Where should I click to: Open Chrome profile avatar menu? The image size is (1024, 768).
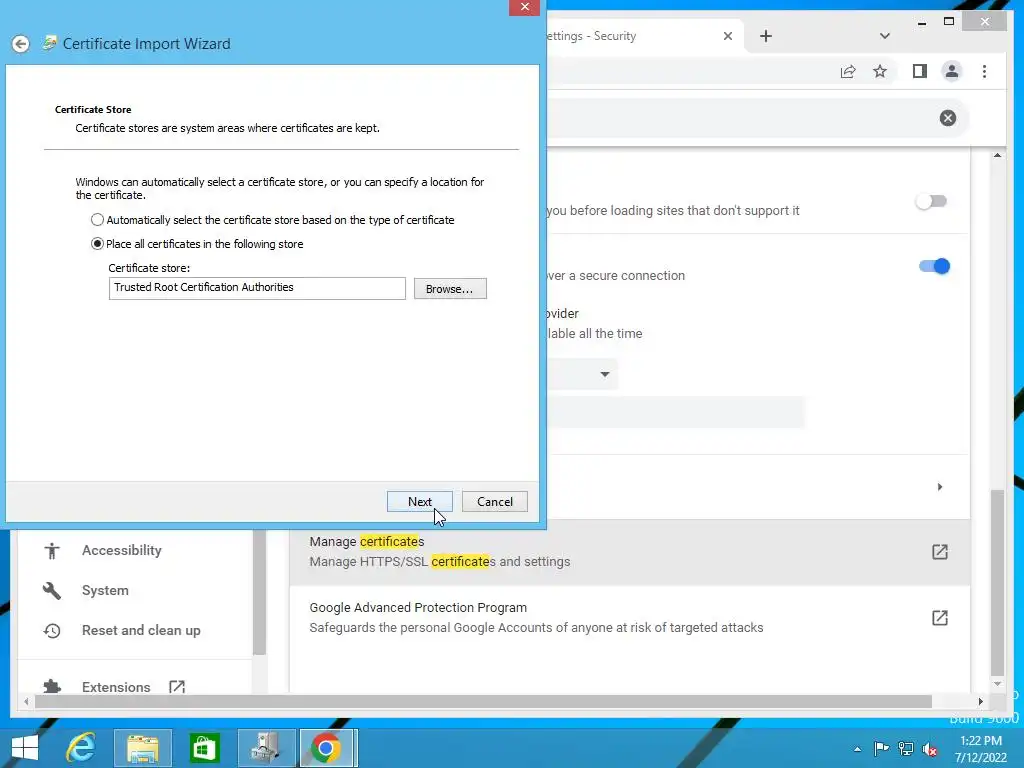tap(952, 71)
